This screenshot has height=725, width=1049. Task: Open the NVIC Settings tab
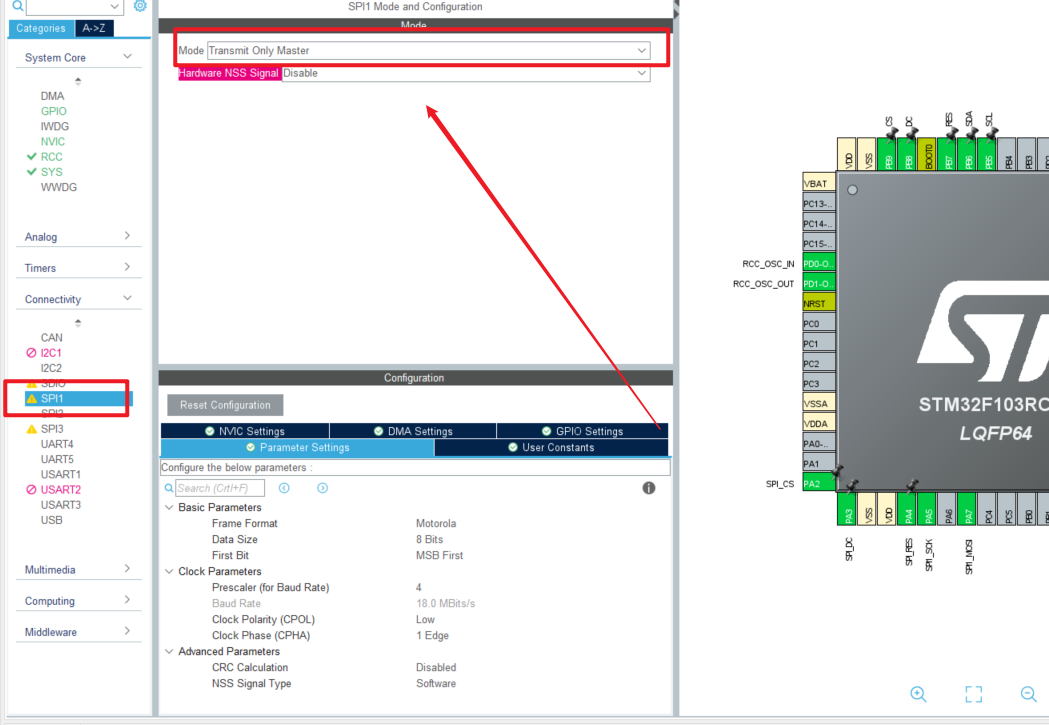[x=245, y=431]
